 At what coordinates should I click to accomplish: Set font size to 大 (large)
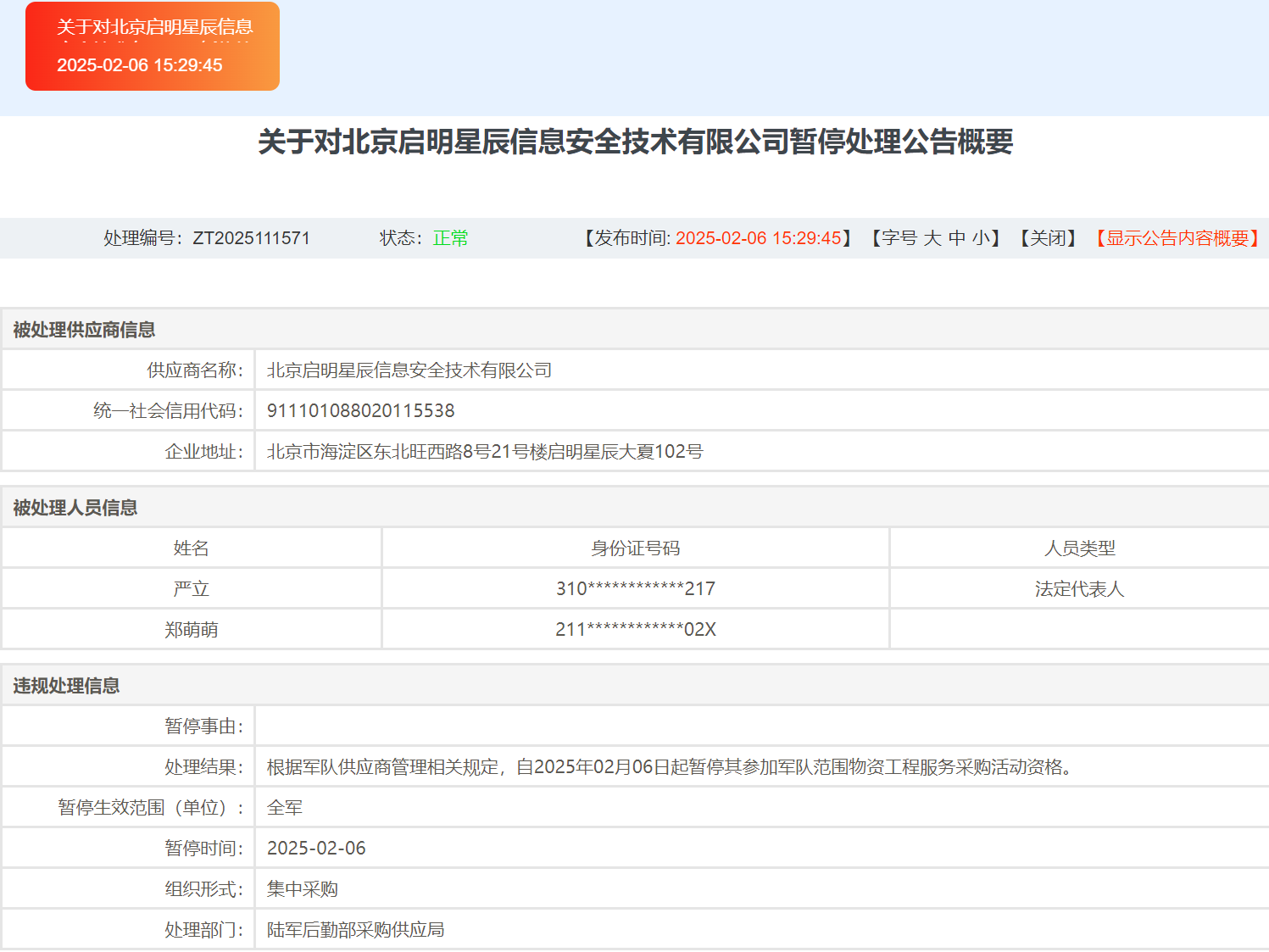pyautogui.click(x=932, y=238)
